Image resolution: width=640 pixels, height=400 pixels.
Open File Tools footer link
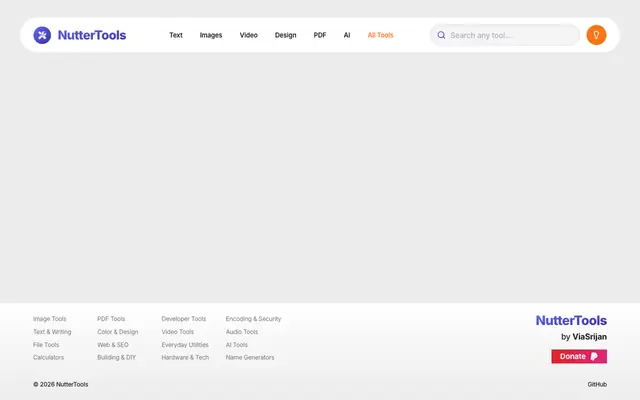(46, 345)
